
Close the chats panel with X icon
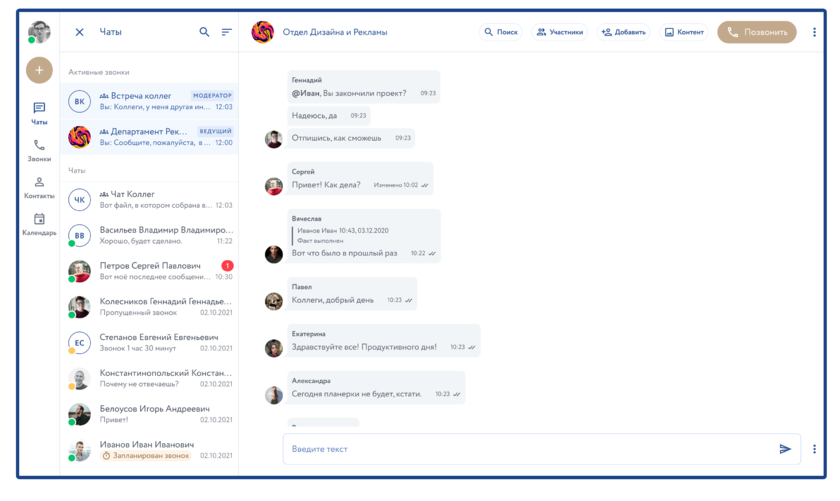80,32
